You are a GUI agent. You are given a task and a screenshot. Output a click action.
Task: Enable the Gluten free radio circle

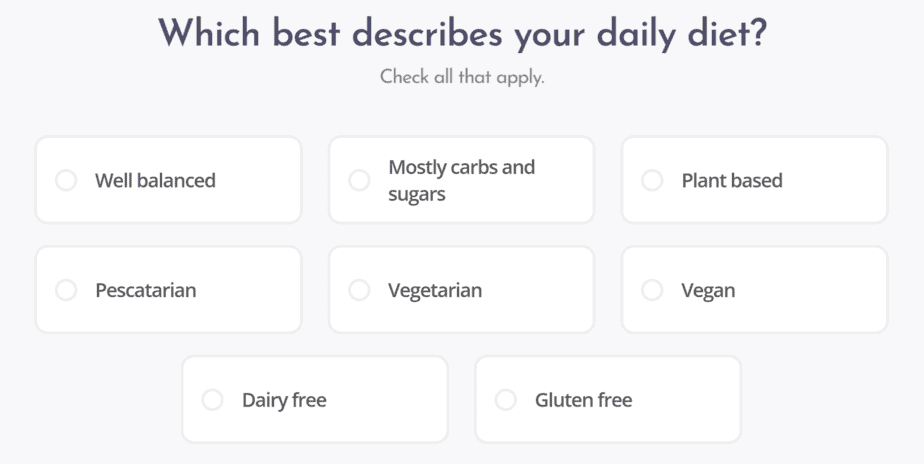coord(506,400)
